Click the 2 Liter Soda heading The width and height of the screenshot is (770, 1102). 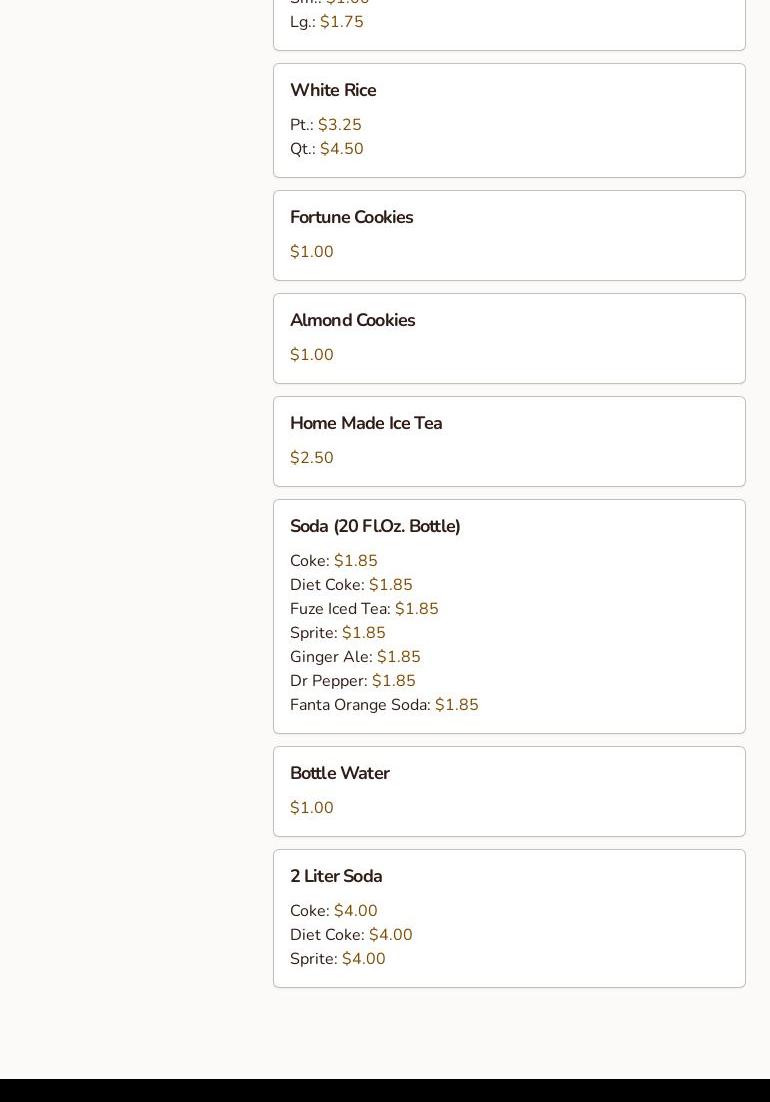tap(336, 876)
